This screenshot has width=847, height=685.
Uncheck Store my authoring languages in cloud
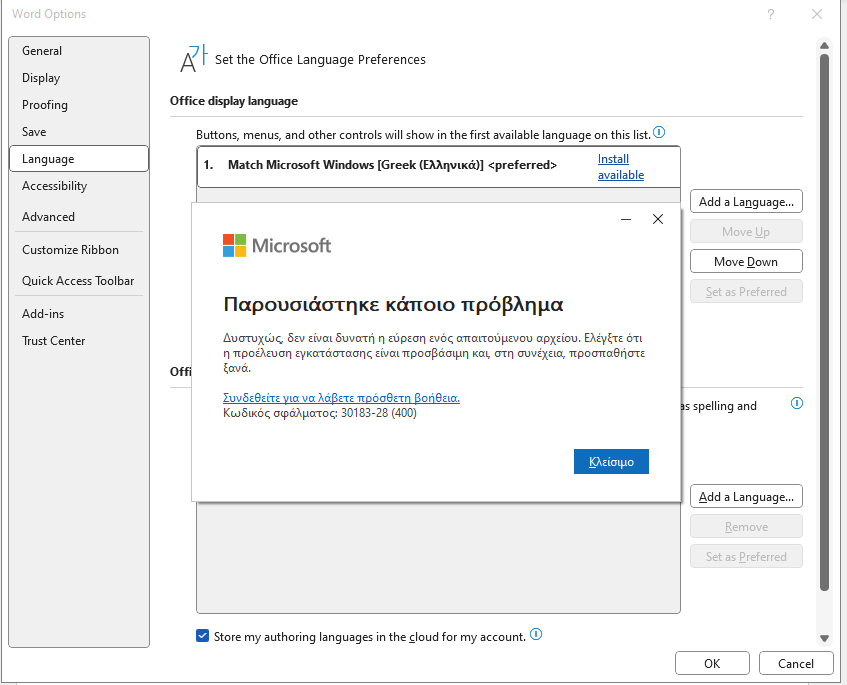(x=203, y=636)
